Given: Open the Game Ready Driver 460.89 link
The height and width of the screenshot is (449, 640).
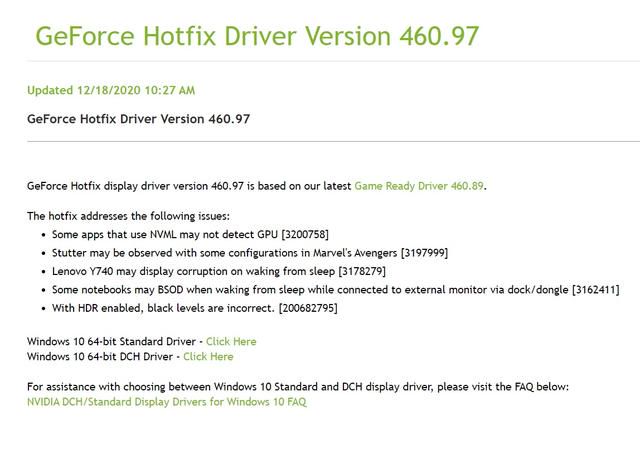Looking at the screenshot, I should pos(419,186).
